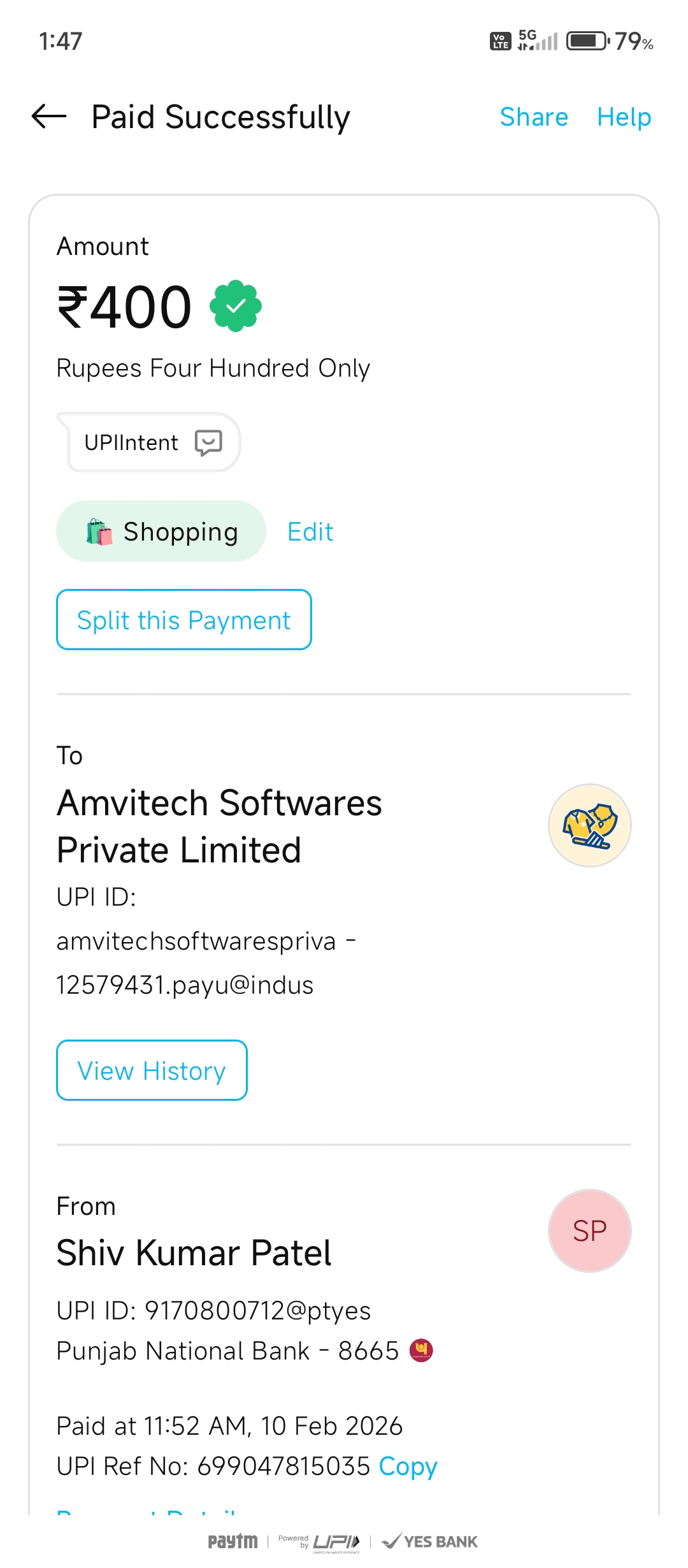Screen dimensions: 688x1568
Task: Tap the message icon in UPIIntent tag
Action: [x=208, y=442]
